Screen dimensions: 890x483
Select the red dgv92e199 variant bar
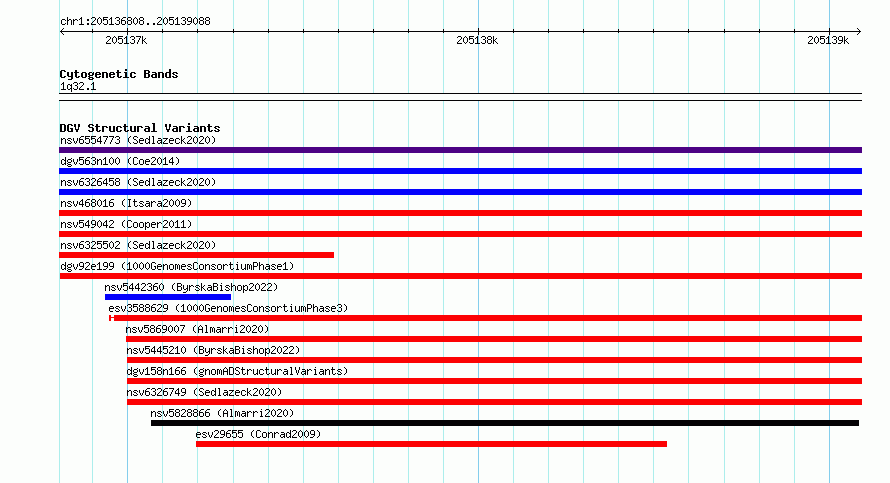point(460,276)
